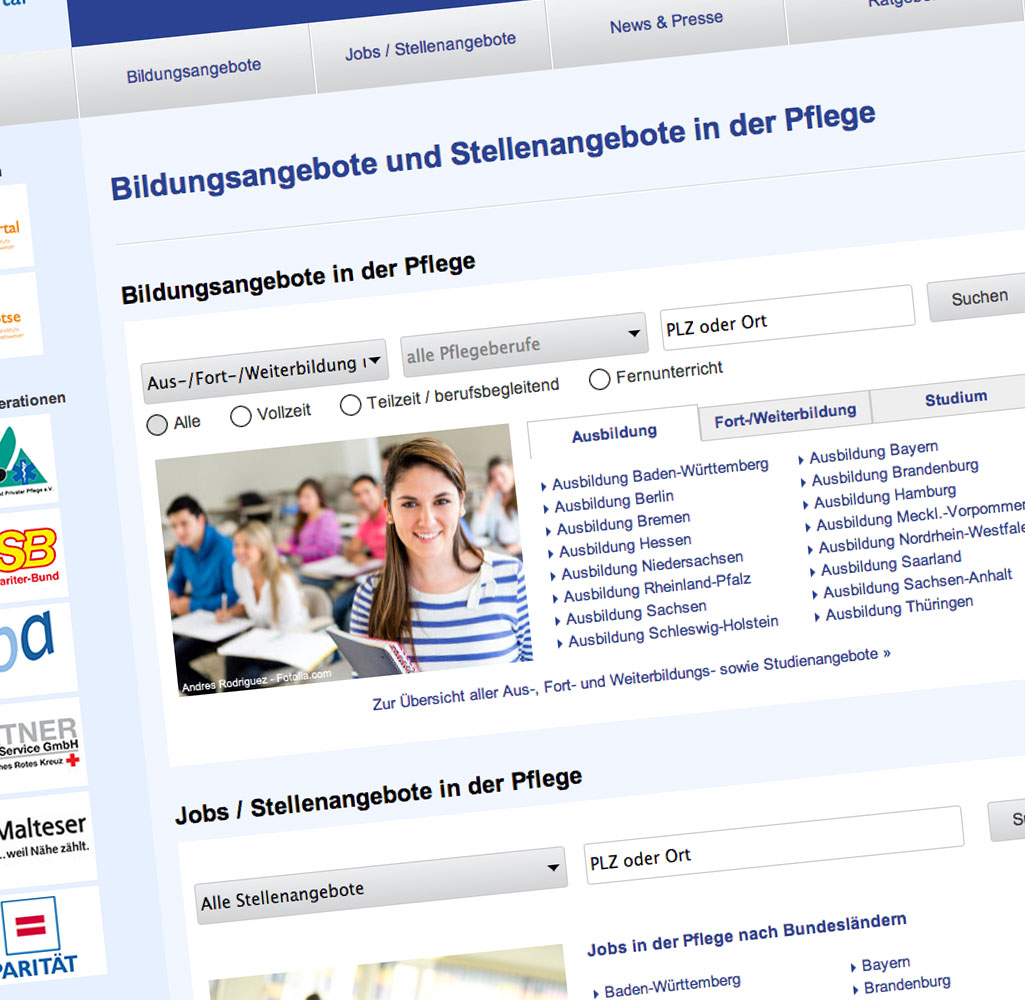Open Ausbildung Saarland link
This screenshot has height=1000, width=1025.
pyautogui.click(x=891, y=563)
